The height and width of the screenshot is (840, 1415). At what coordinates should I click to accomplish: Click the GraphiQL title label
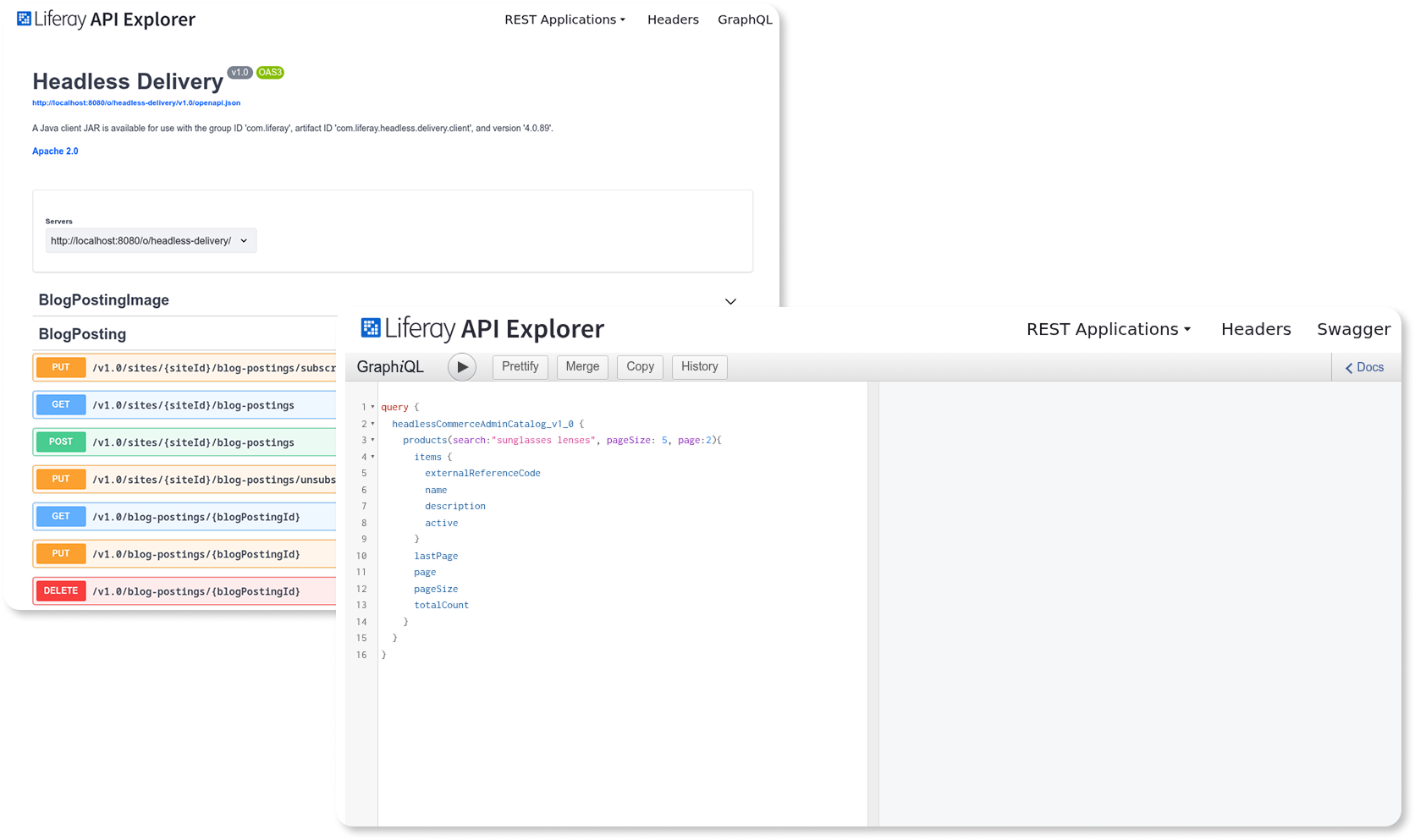point(390,367)
